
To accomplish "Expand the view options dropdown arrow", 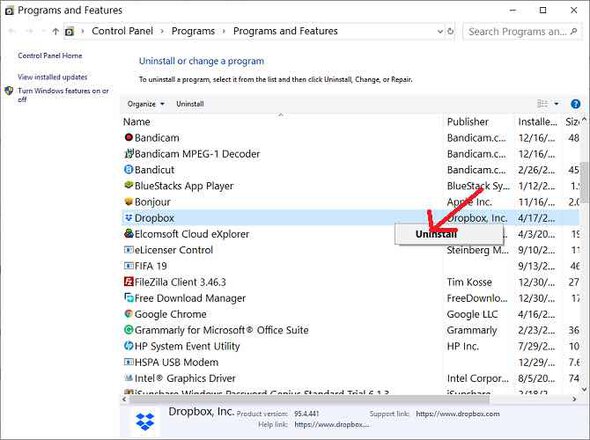I will pyautogui.click(x=556, y=104).
